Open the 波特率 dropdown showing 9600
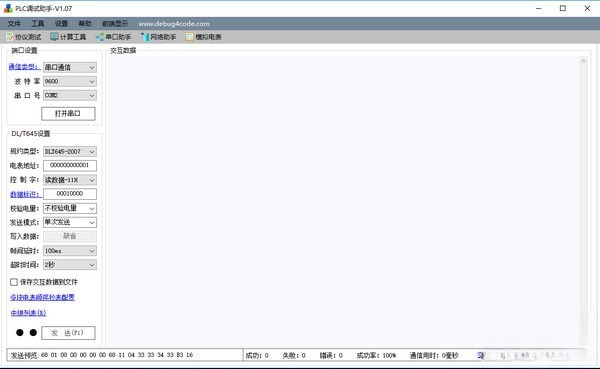 point(70,81)
